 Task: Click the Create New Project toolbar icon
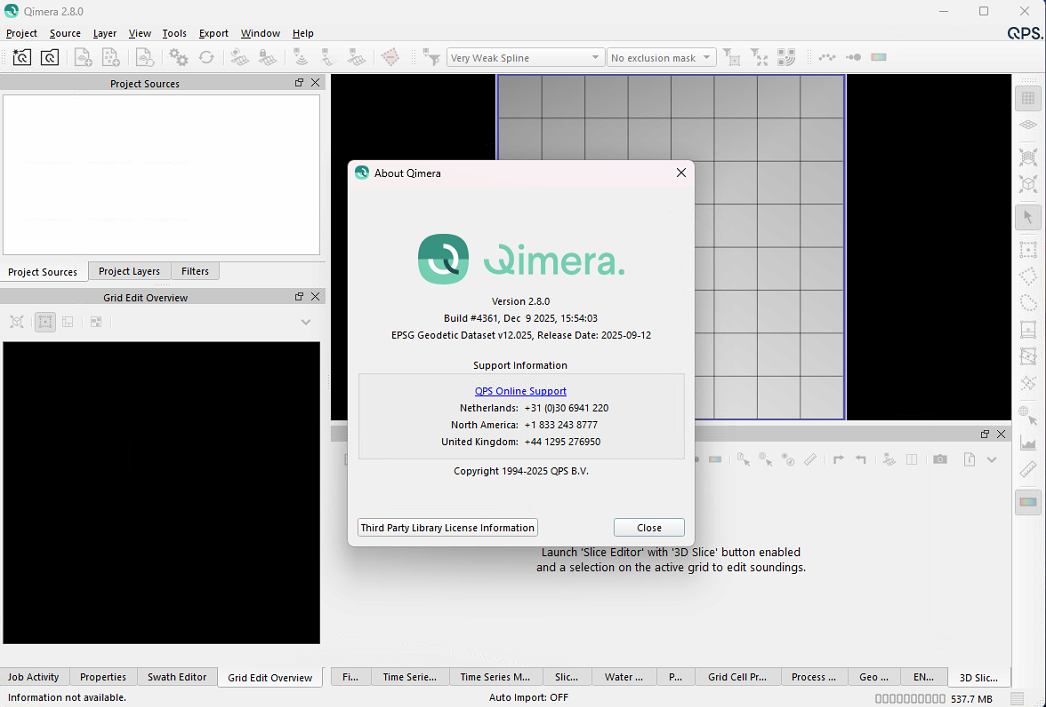(21, 58)
